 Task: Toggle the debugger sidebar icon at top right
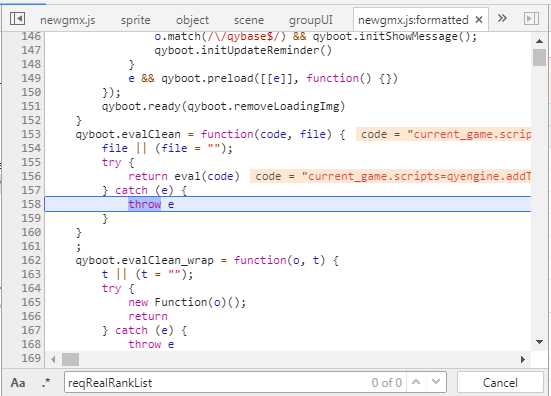(x=531, y=19)
